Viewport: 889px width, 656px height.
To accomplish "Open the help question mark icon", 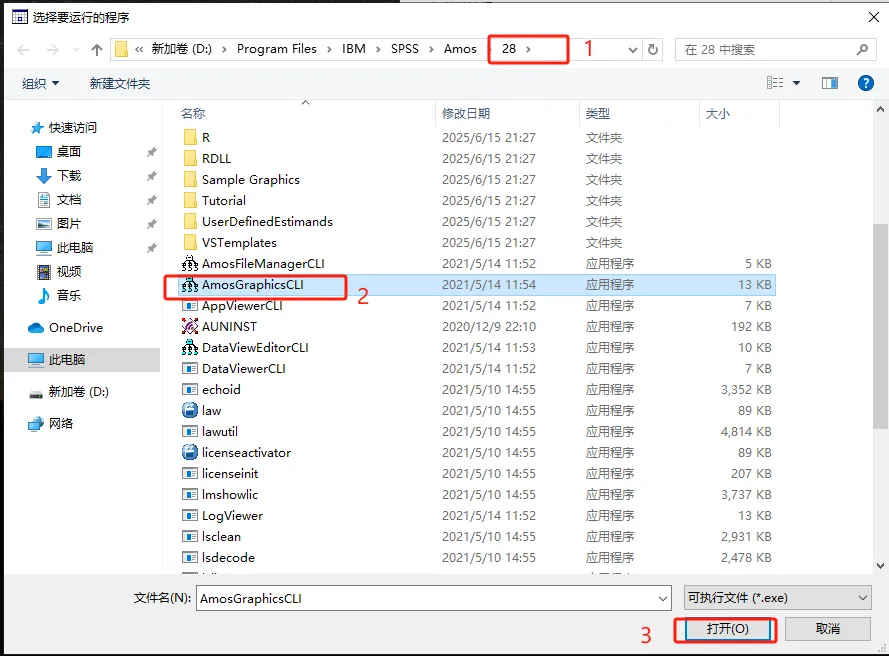I will coord(865,83).
